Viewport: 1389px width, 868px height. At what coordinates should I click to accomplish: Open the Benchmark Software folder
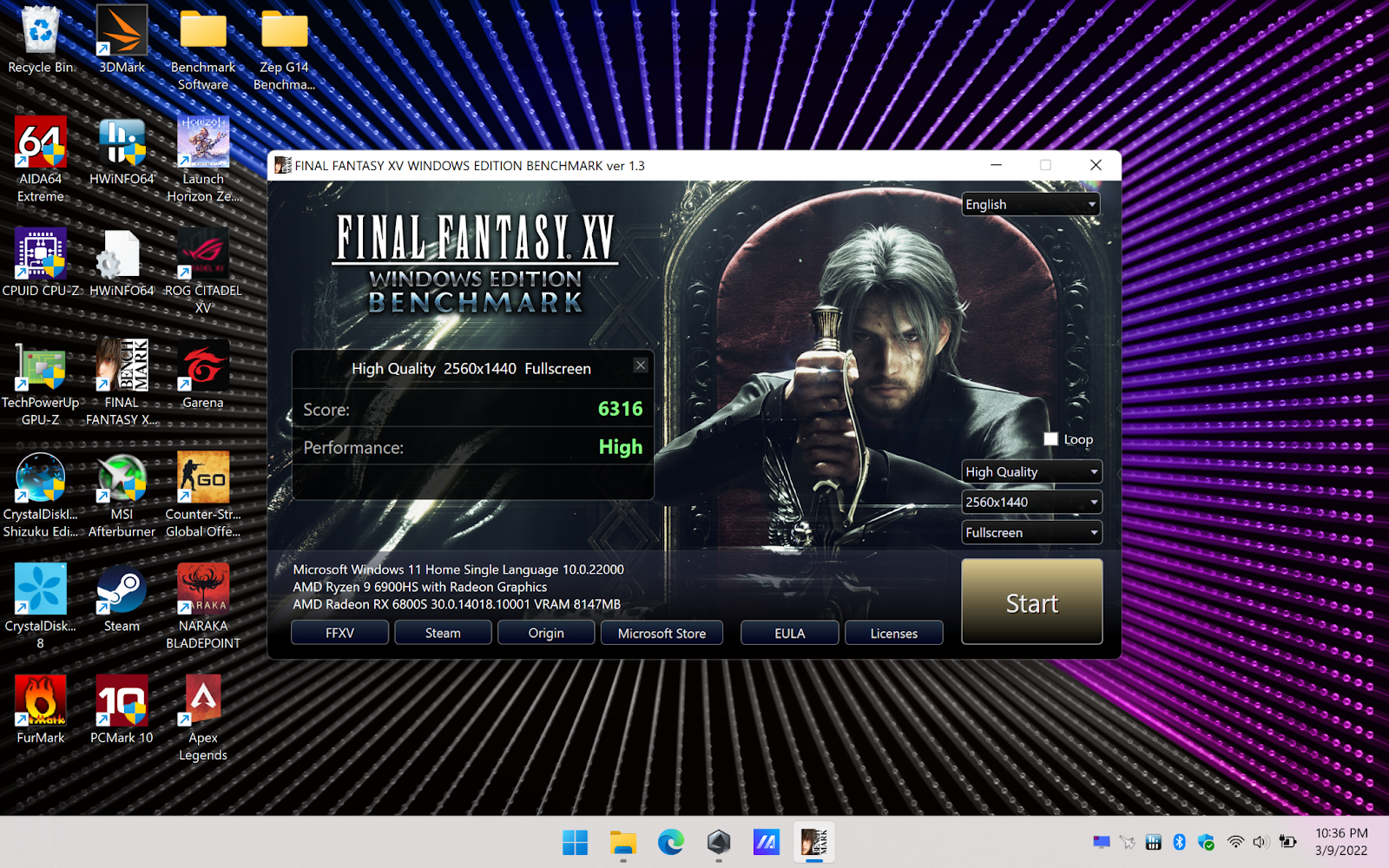tap(203, 49)
